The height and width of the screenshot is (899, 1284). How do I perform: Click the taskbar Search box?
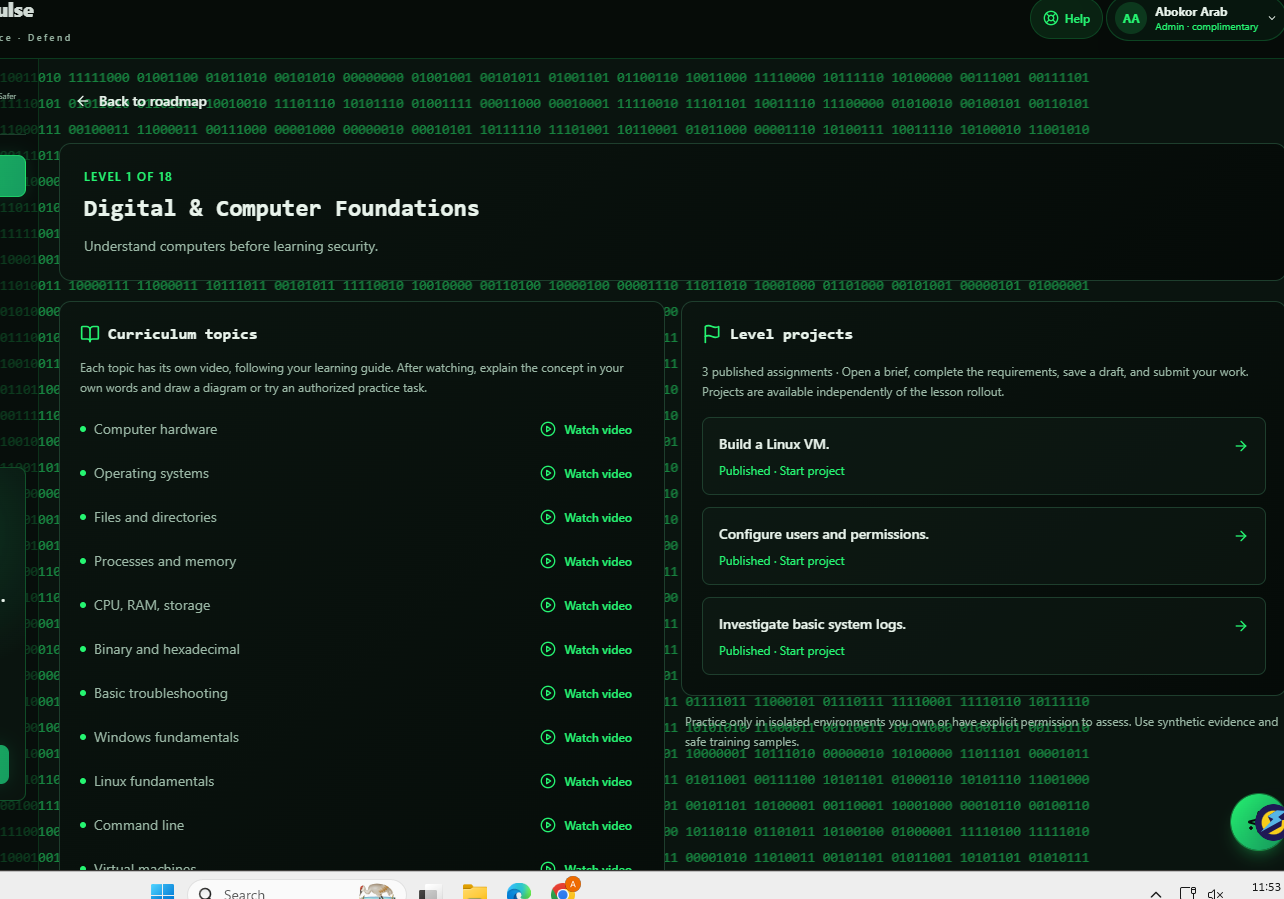coord(296,890)
